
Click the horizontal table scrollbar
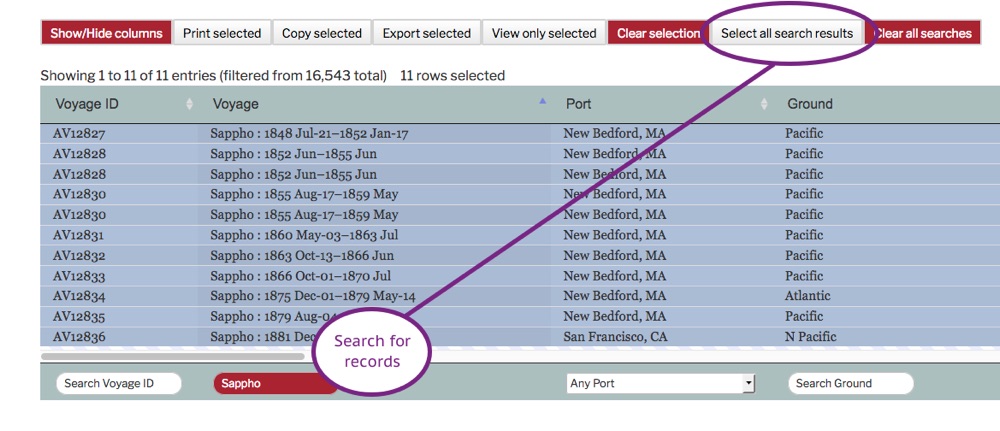172,356
